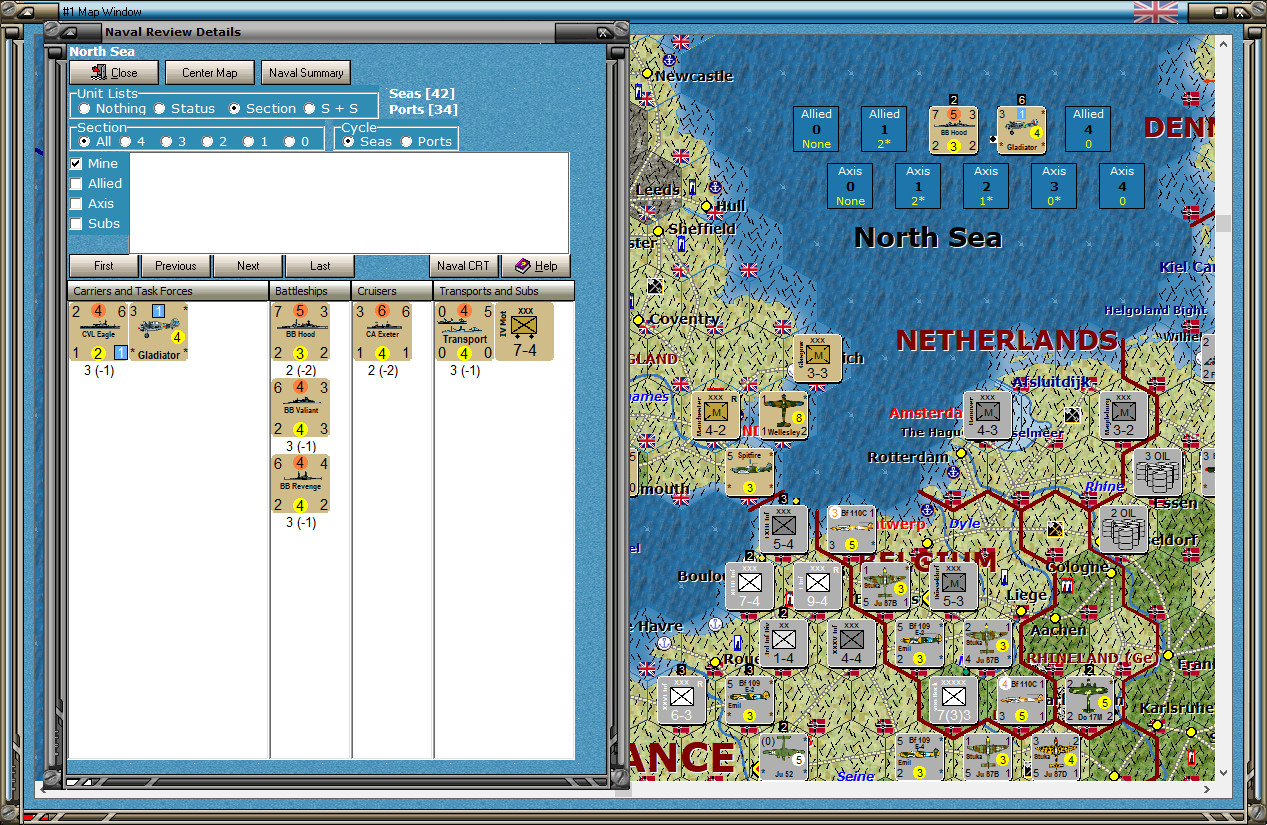This screenshot has height=825, width=1267.
Task: Click the British flag marker near Newcastle
Action: point(679,43)
